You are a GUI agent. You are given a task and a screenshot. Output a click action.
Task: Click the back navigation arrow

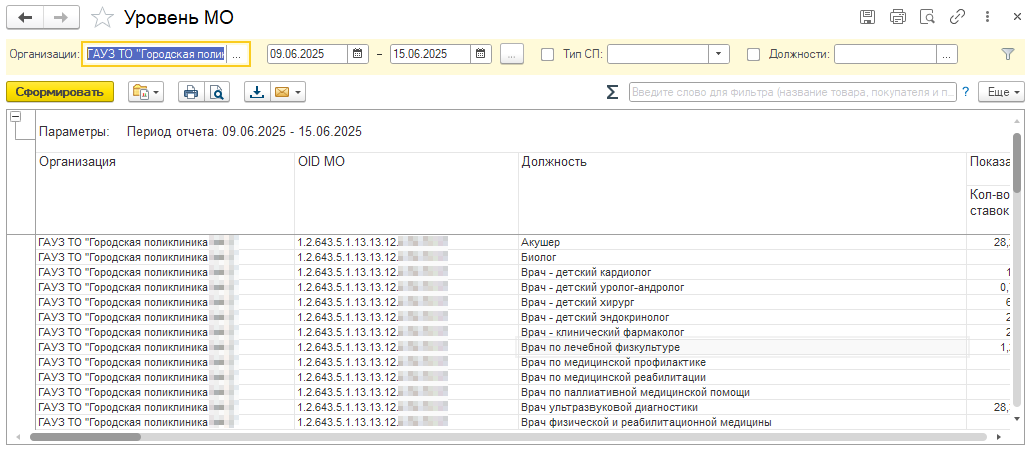tap(25, 17)
